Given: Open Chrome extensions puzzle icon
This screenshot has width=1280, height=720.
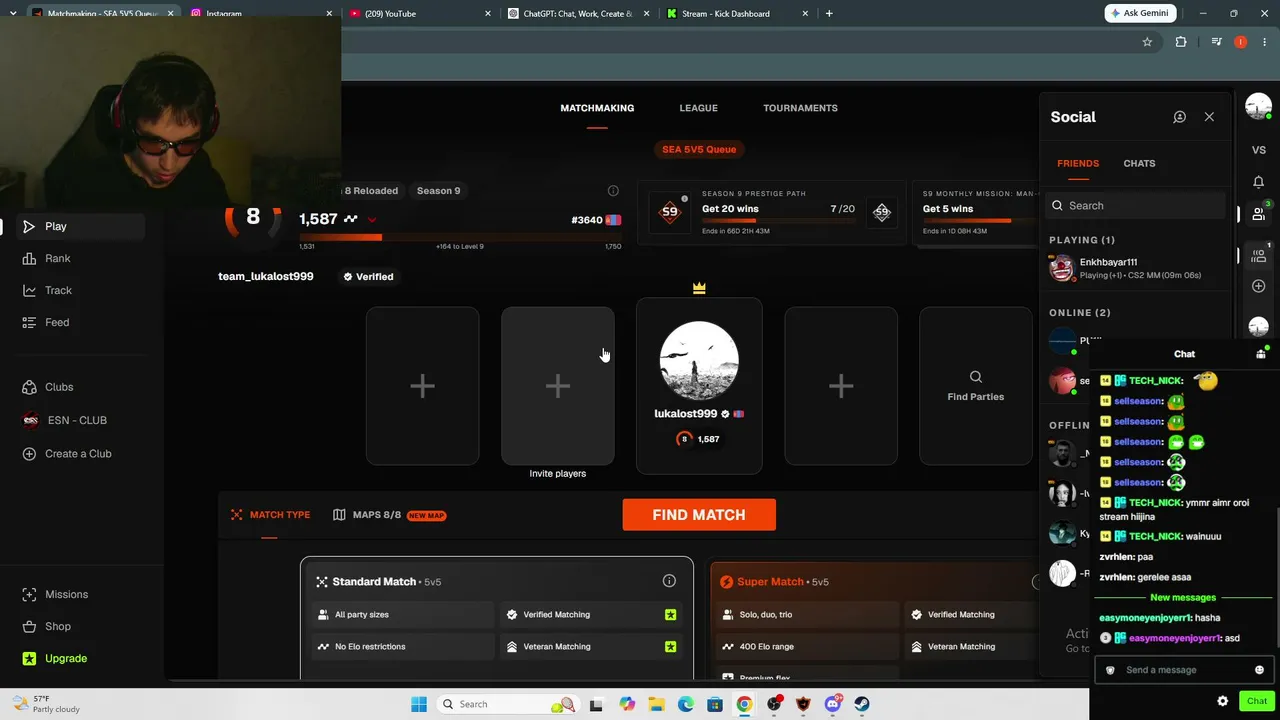Looking at the screenshot, I should (x=1181, y=42).
